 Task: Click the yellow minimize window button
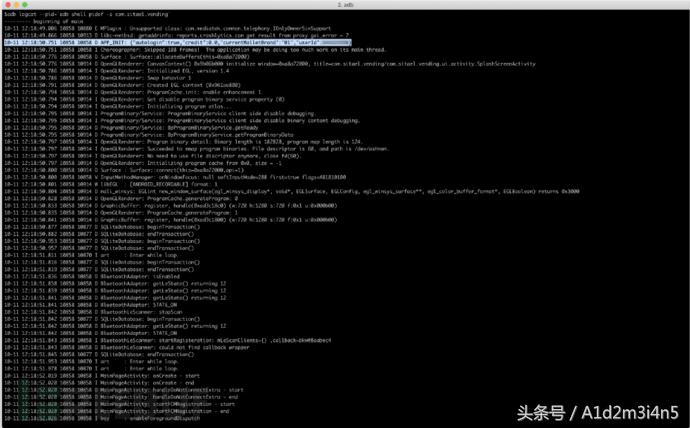[17, 4]
